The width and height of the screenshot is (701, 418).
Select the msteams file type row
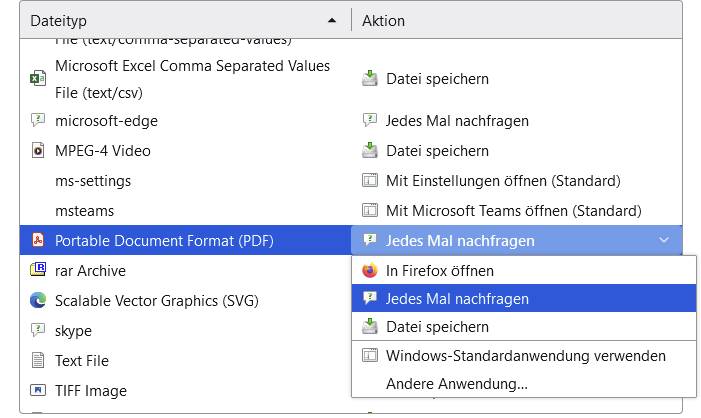point(85,211)
